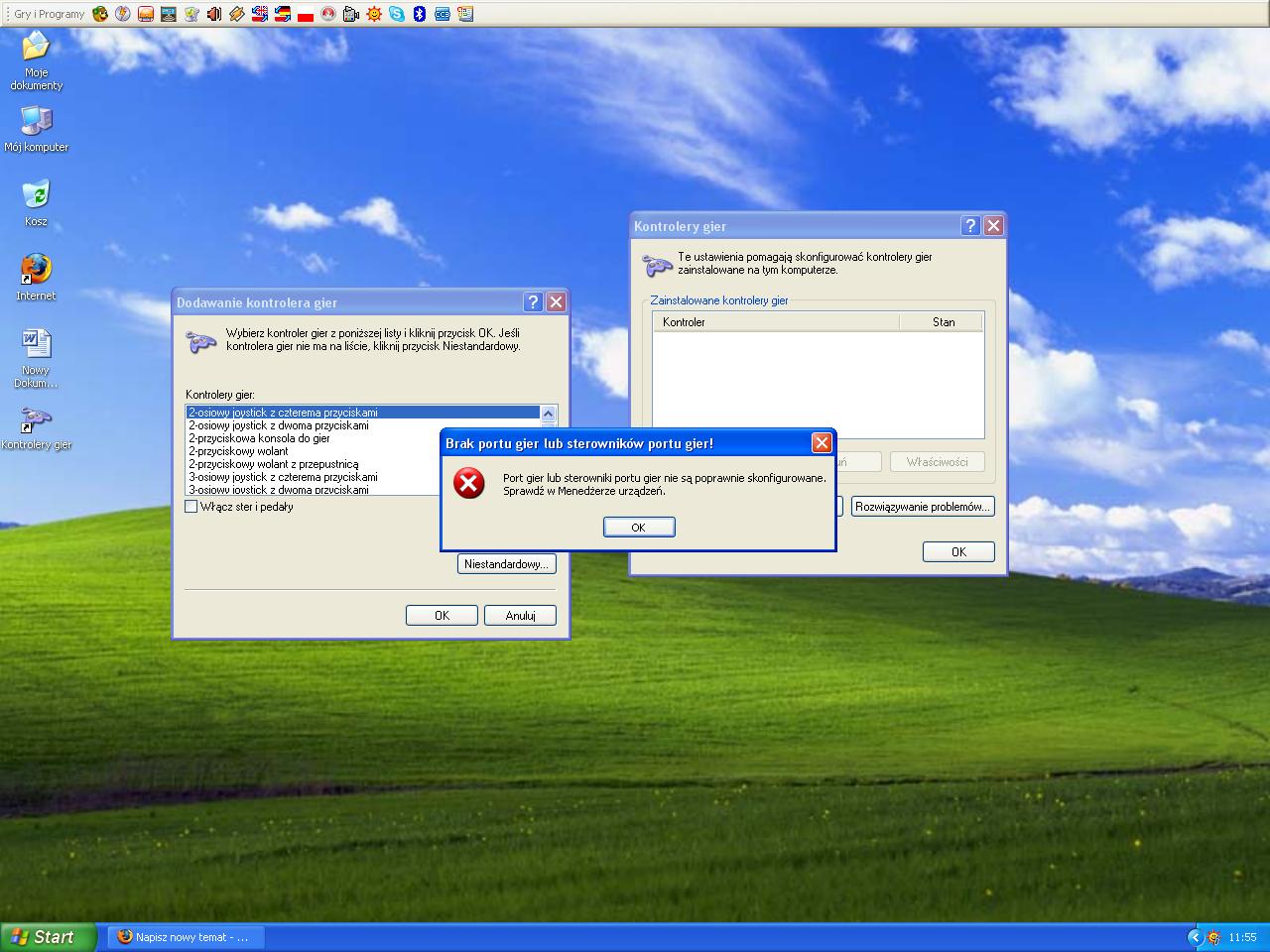1270x952 pixels.
Task: Open the Mój komputer desktop icon
Action: click(x=36, y=129)
